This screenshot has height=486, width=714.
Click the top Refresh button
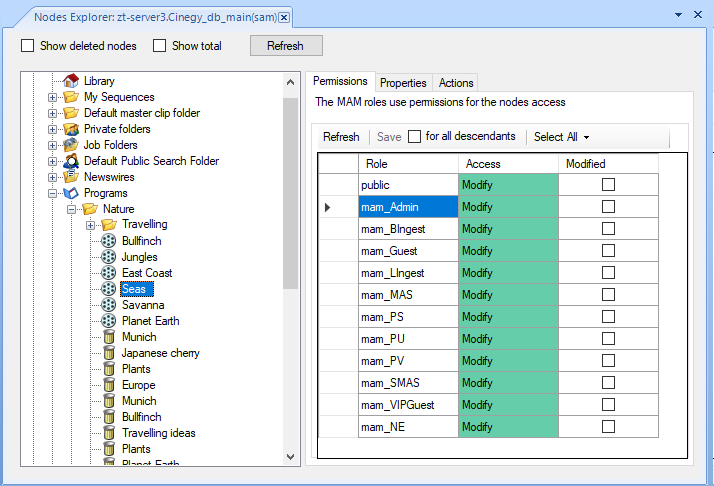tap(286, 46)
